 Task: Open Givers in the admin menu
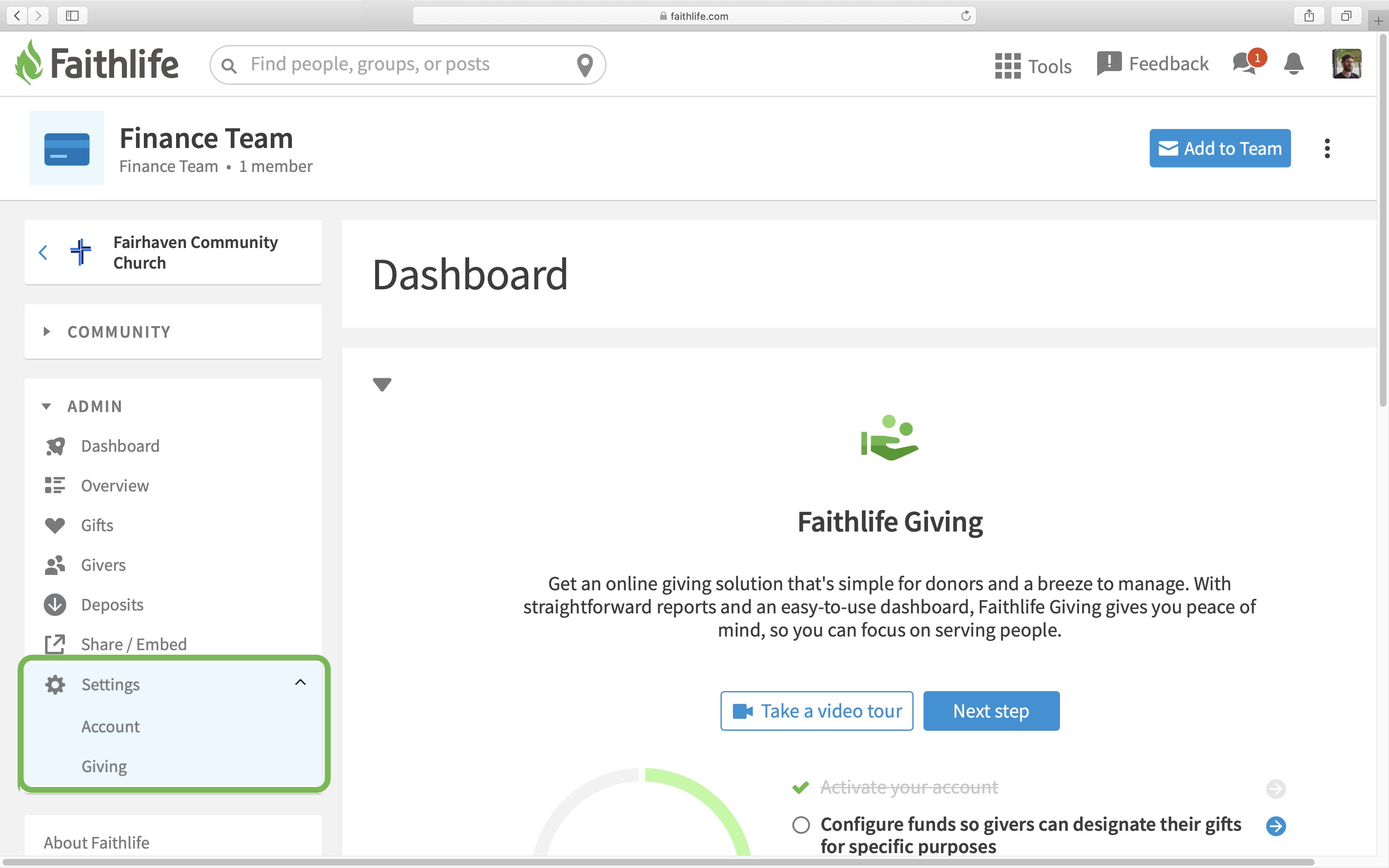click(103, 565)
